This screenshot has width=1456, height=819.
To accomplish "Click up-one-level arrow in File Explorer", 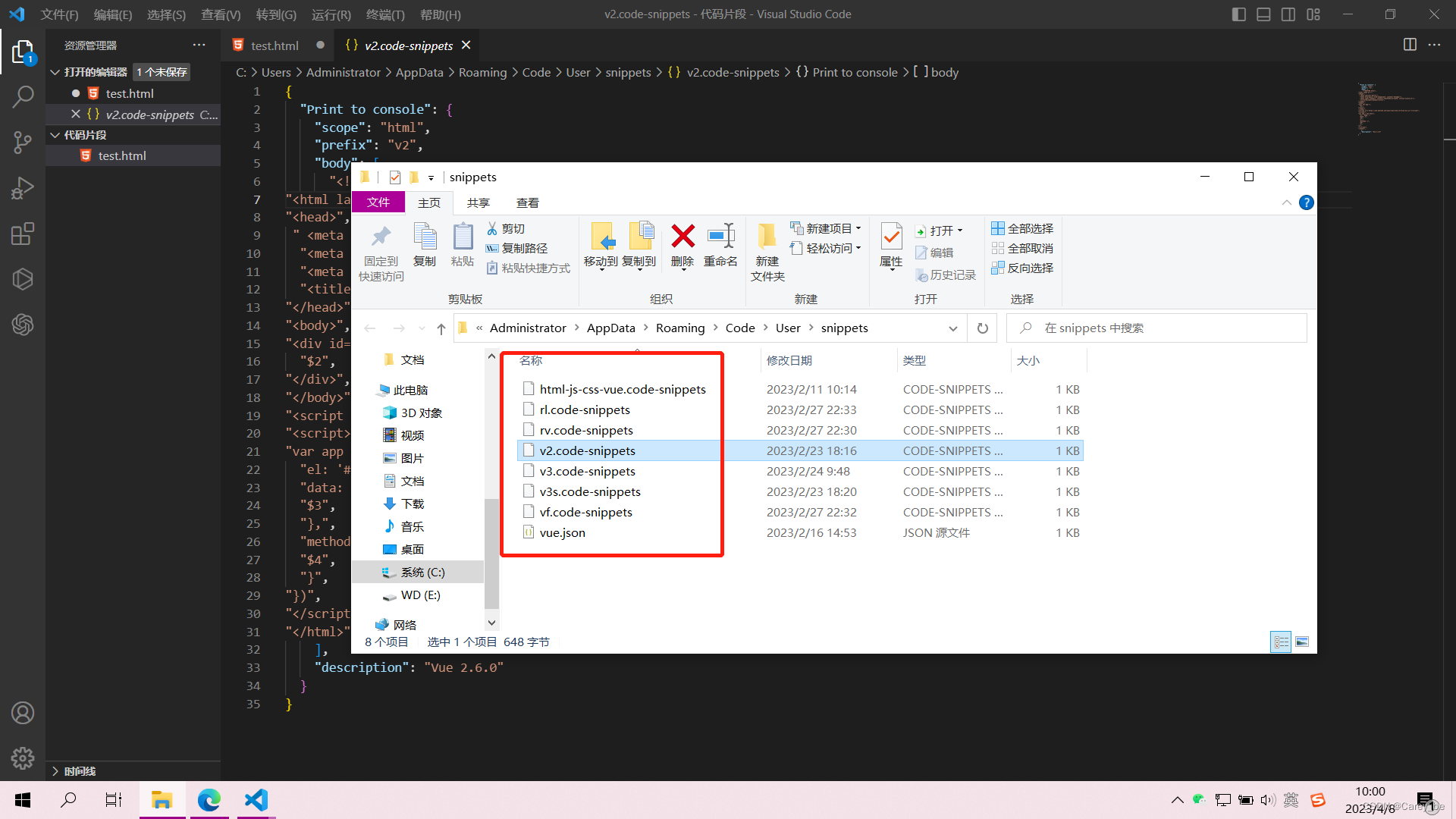I will click(441, 328).
